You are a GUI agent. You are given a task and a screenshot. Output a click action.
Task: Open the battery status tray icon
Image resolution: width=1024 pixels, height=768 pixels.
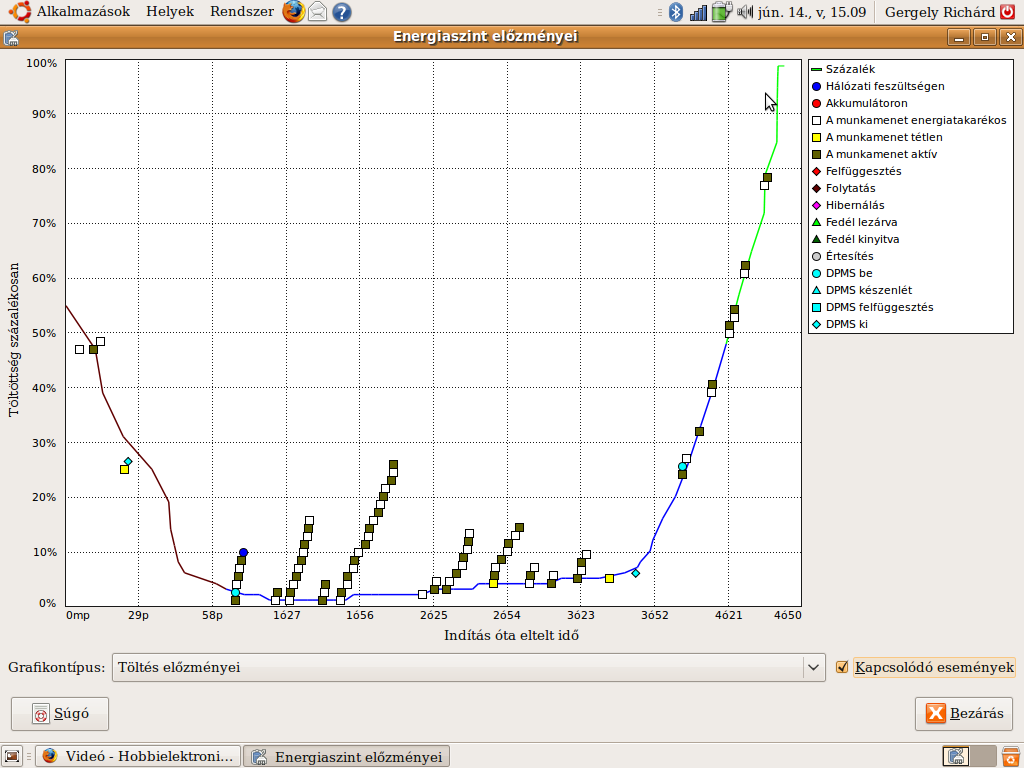[x=722, y=12]
